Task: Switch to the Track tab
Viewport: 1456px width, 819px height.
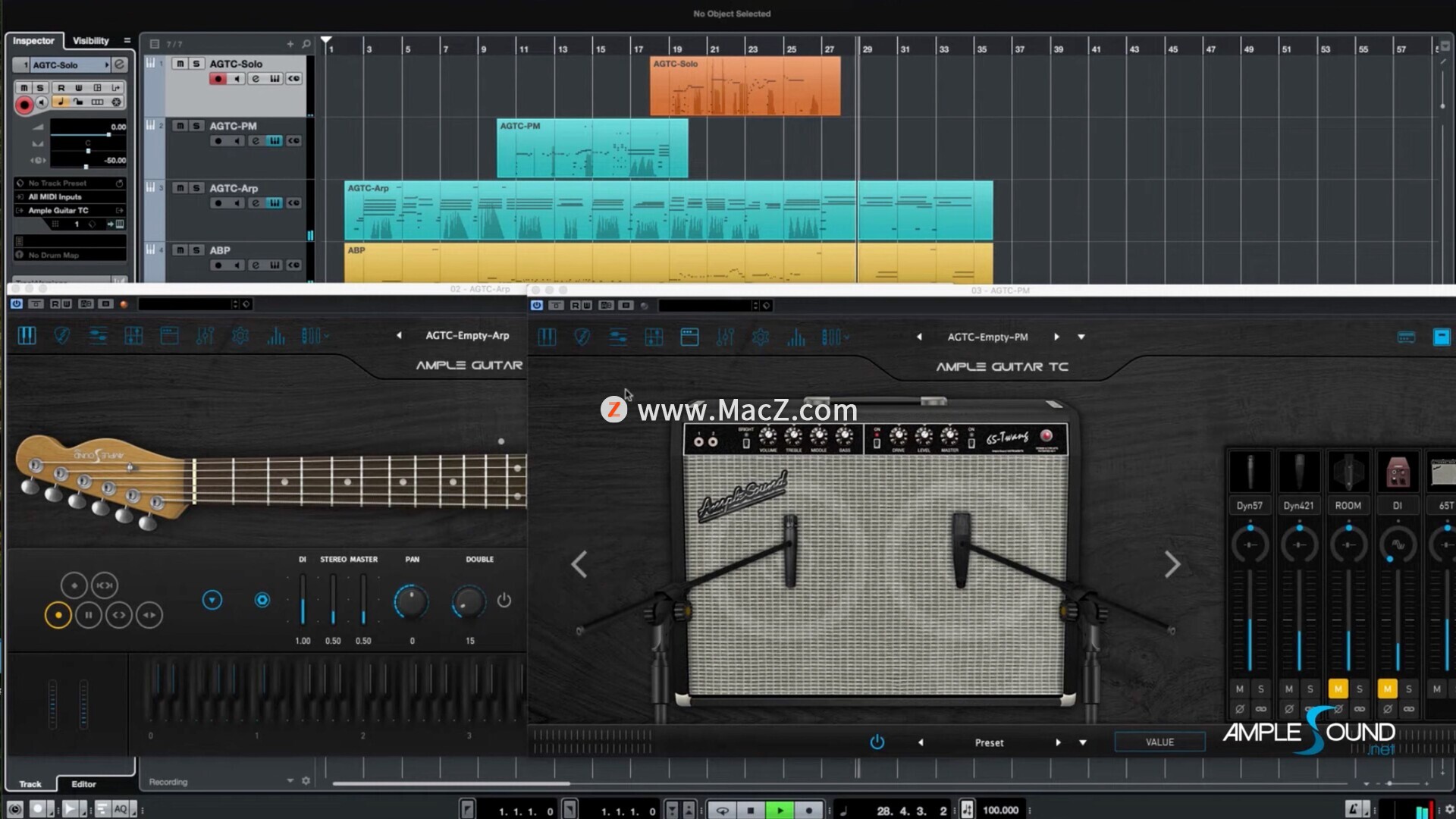Action: (x=30, y=784)
